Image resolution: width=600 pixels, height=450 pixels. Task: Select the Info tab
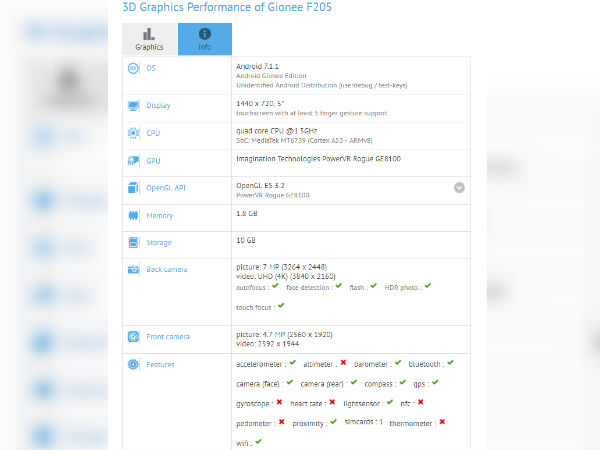coord(205,39)
